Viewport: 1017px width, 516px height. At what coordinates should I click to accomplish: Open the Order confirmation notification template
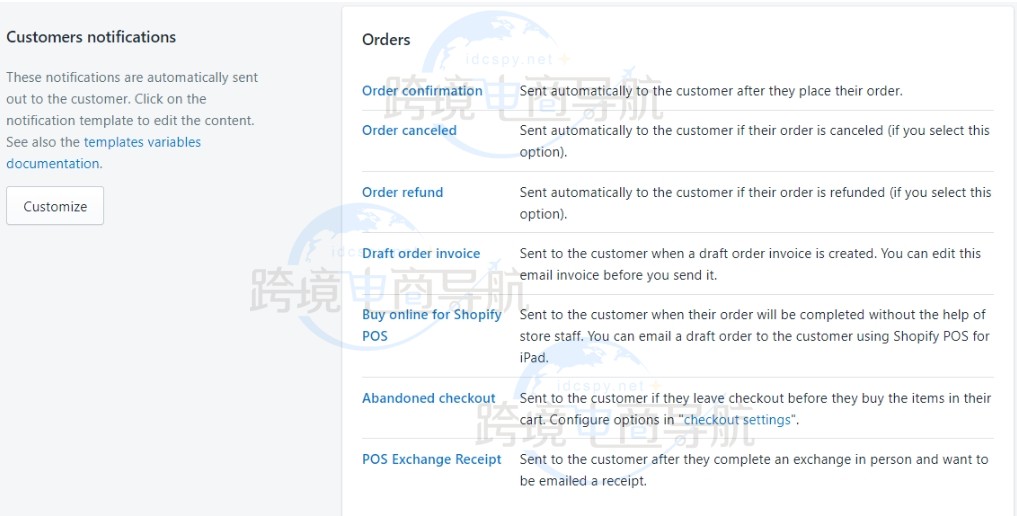(x=422, y=91)
